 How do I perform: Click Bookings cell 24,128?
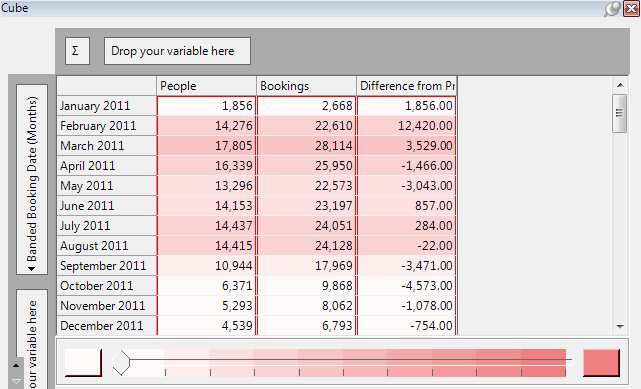pos(307,246)
